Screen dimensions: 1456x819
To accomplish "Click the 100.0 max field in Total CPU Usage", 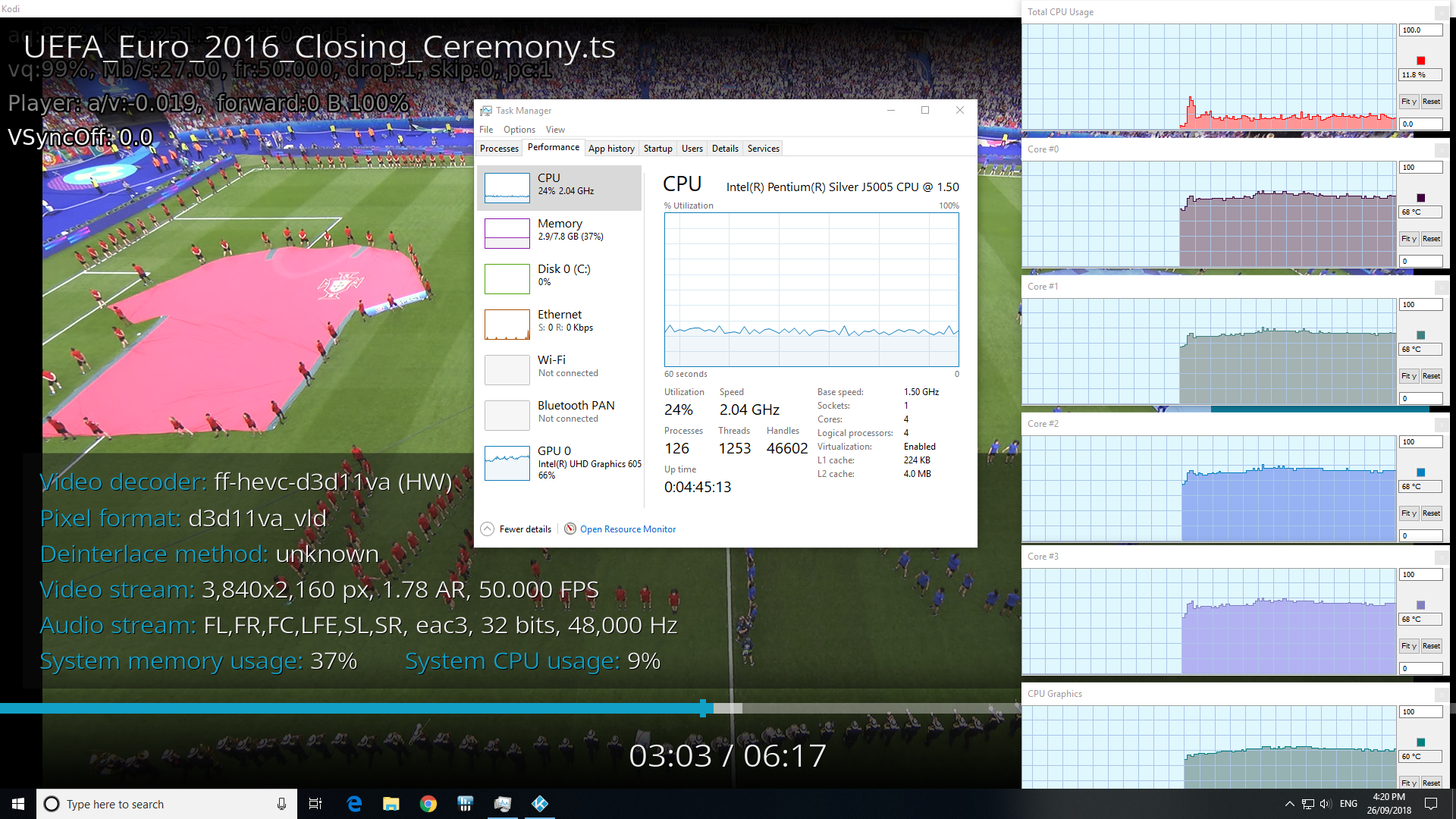I will tap(1420, 30).
